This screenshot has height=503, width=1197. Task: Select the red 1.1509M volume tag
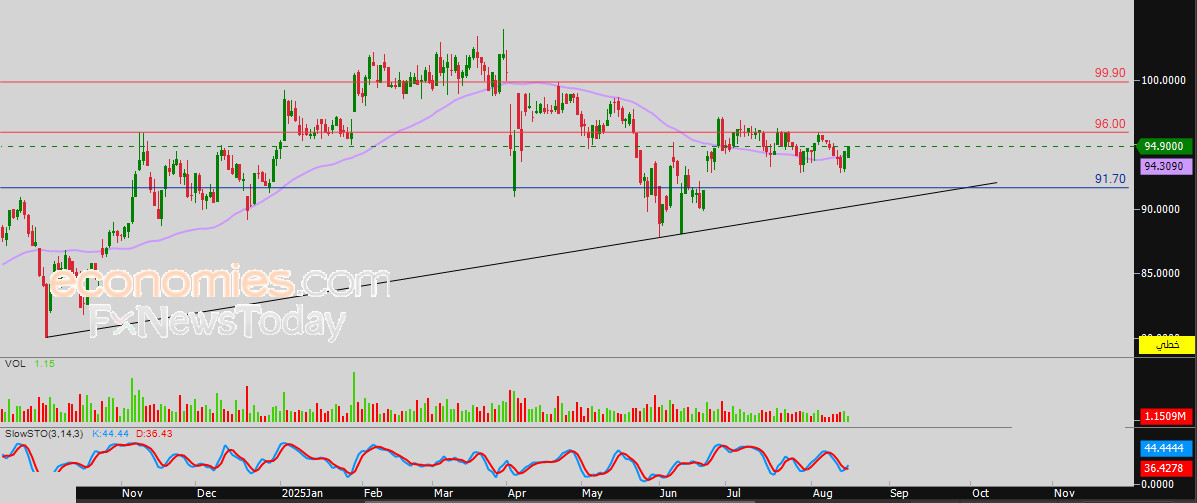(1166, 417)
